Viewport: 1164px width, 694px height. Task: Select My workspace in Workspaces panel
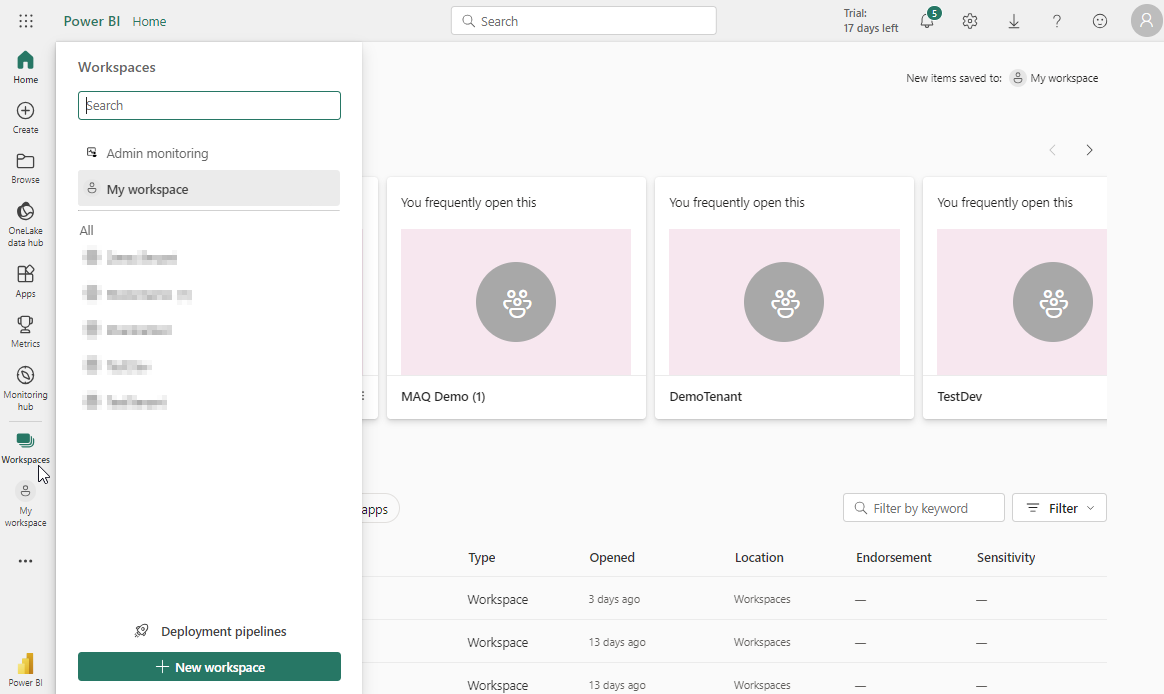click(x=209, y=189)
